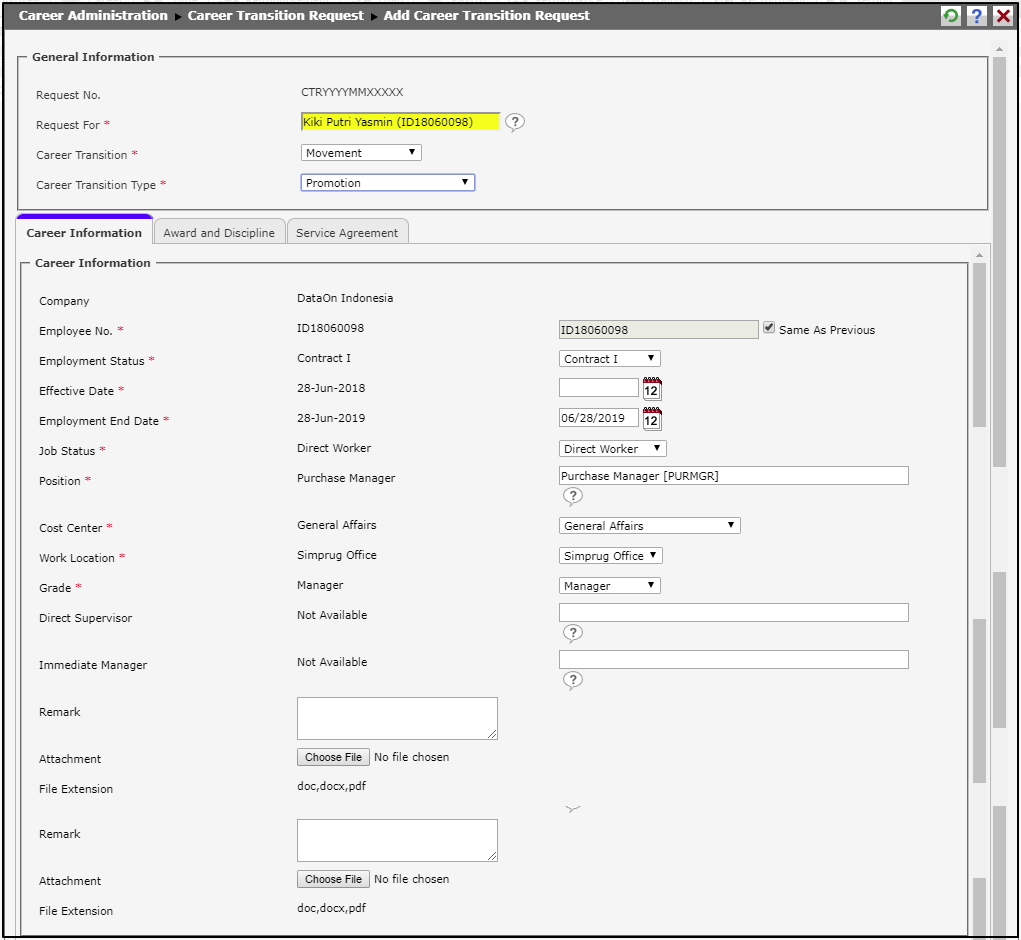This screenshot has width=1021, height=940.
Task: Expand the Career Transition dropdown
Action: (361, 153)
